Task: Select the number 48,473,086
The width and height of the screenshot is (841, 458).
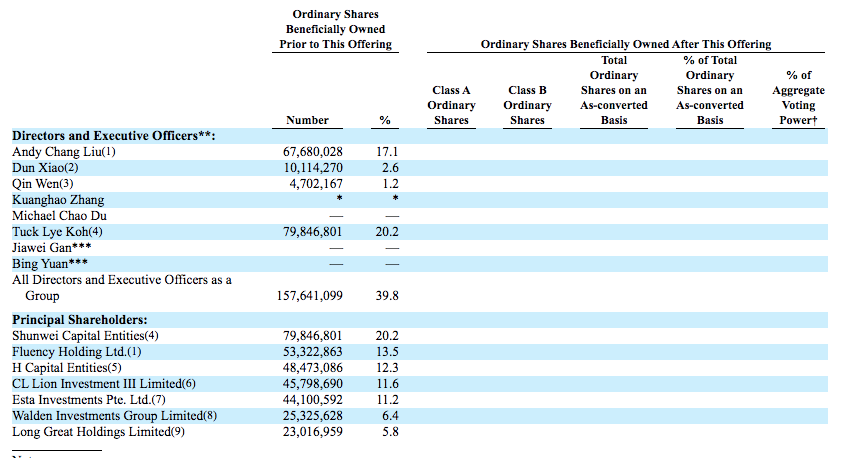Action: coord(313,368)
